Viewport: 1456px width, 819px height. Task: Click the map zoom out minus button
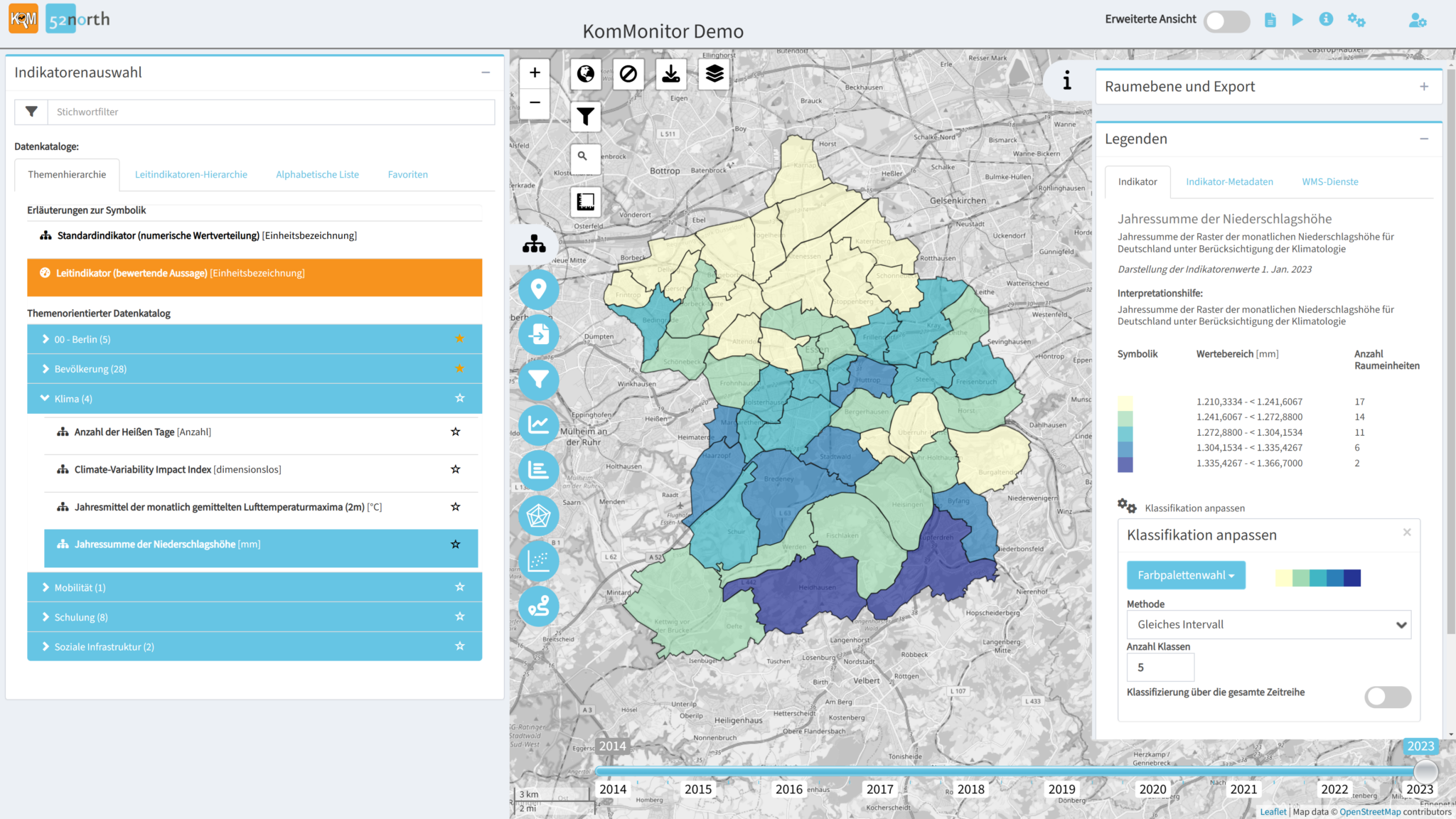[x=535, y=102]
